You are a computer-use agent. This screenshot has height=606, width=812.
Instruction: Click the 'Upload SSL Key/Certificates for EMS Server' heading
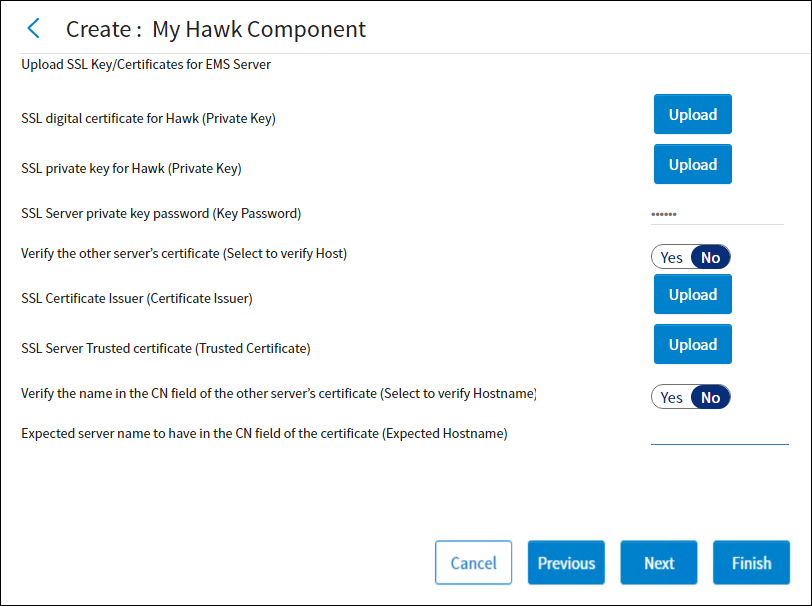[146, 66]
